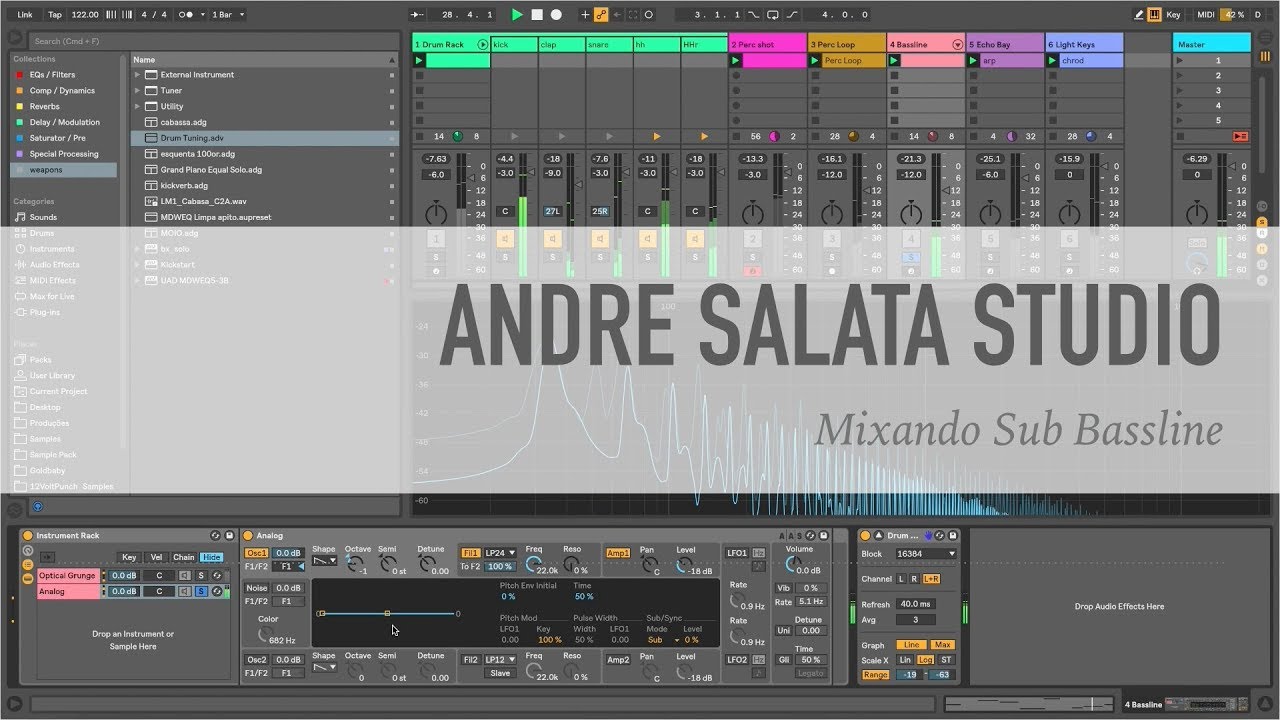Click the Tap tempo button

[x=55, y=15]
